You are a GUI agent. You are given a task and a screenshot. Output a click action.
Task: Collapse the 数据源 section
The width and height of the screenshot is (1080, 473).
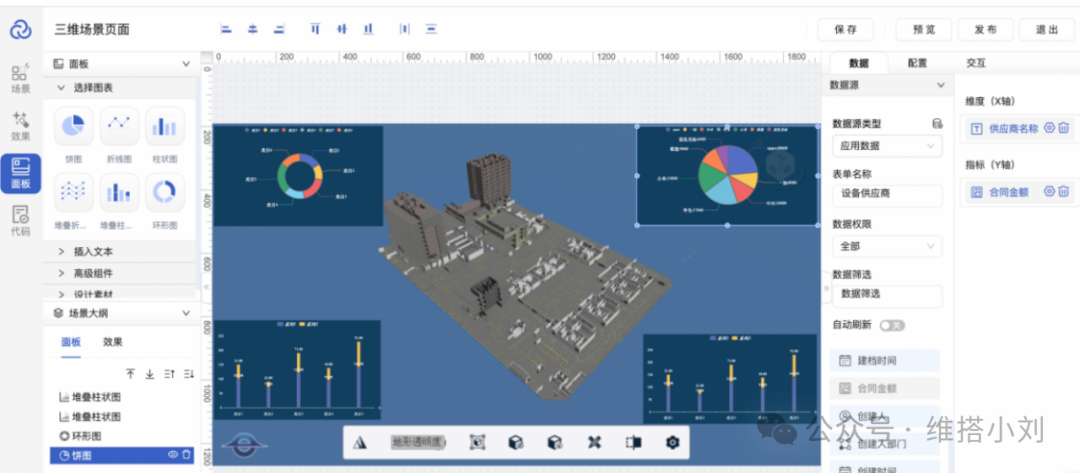point(941,85)
